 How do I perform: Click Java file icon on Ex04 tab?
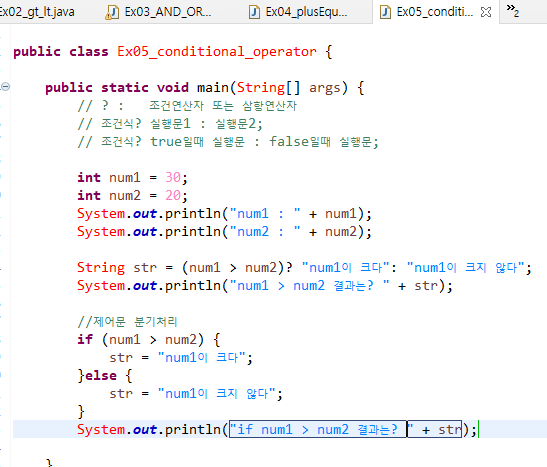coord(254,12)
